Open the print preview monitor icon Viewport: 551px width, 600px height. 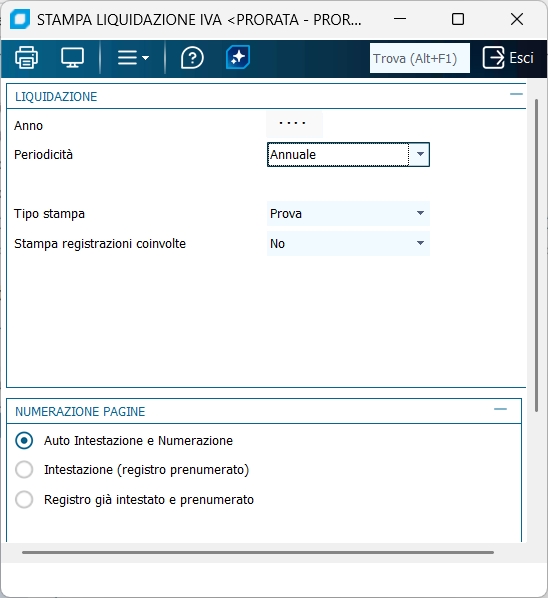click(72, 58)
